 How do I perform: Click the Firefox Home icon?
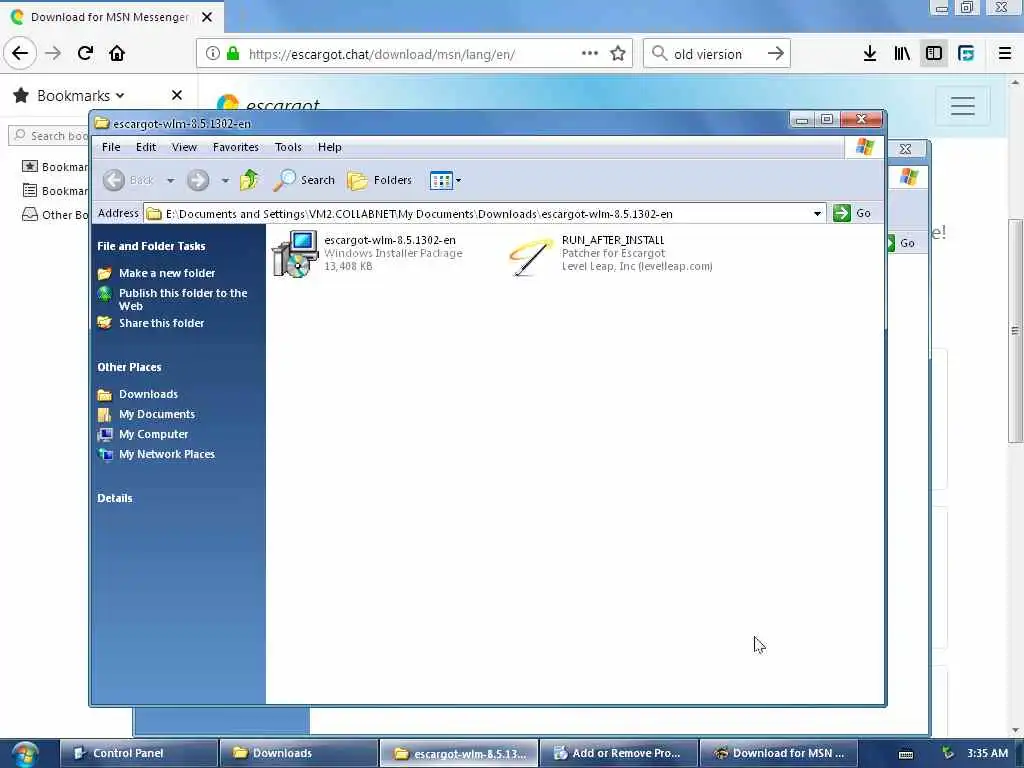pos(117,53)
